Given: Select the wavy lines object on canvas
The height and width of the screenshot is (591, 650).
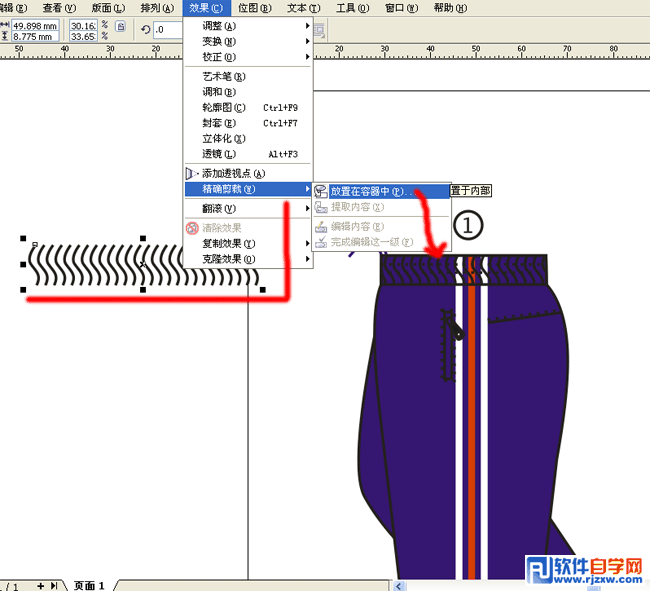Looking at the screenshot, I should (143, 264).
